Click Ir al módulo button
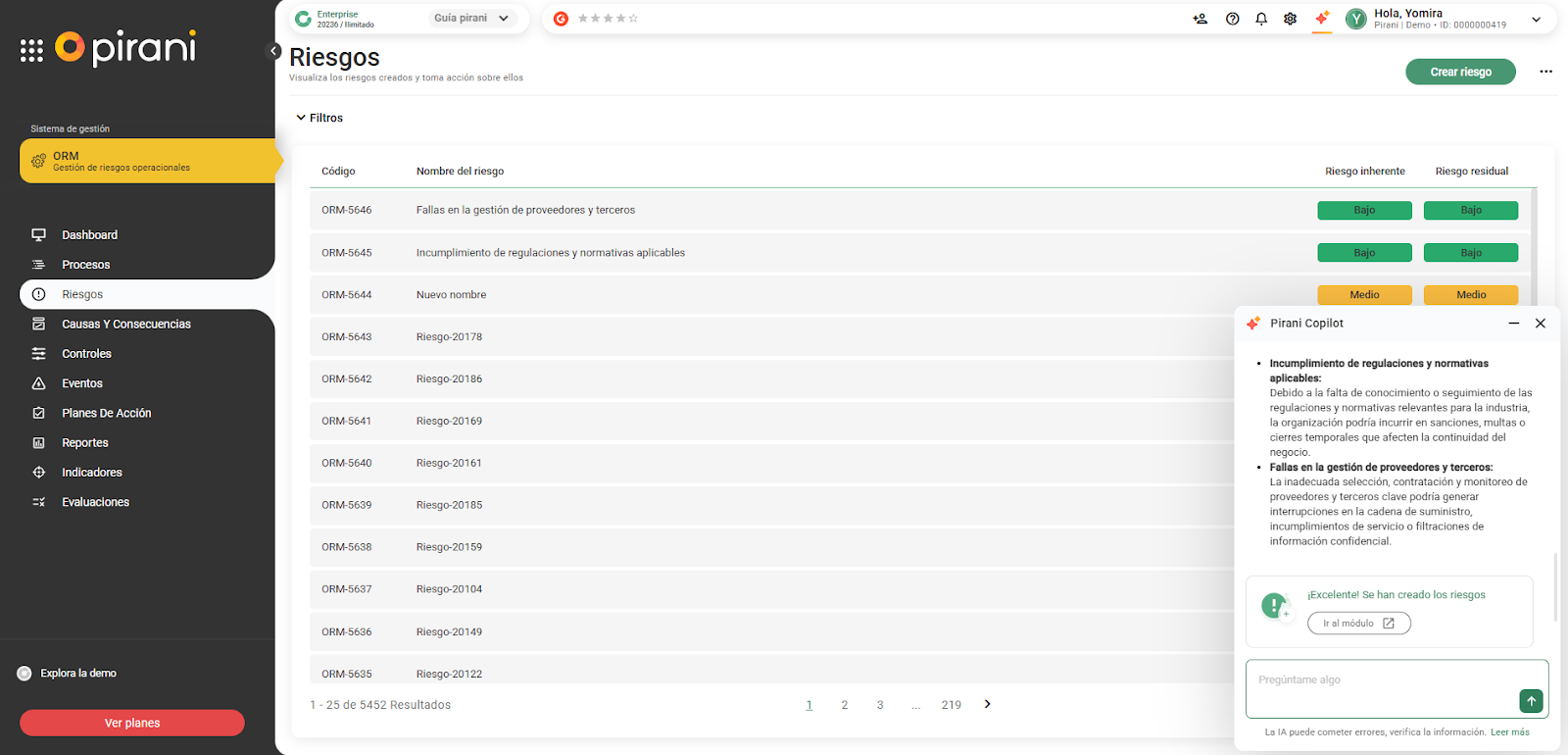This screenshot has width=1568, height=755. coord(1358,624)
